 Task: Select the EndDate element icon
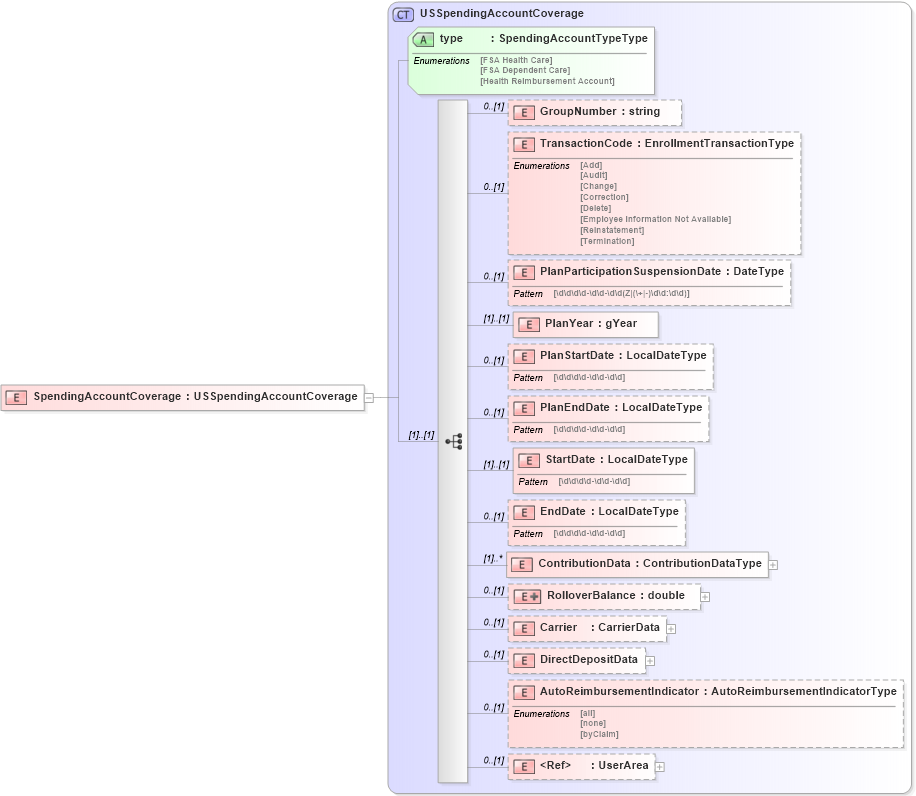(523, 511)
